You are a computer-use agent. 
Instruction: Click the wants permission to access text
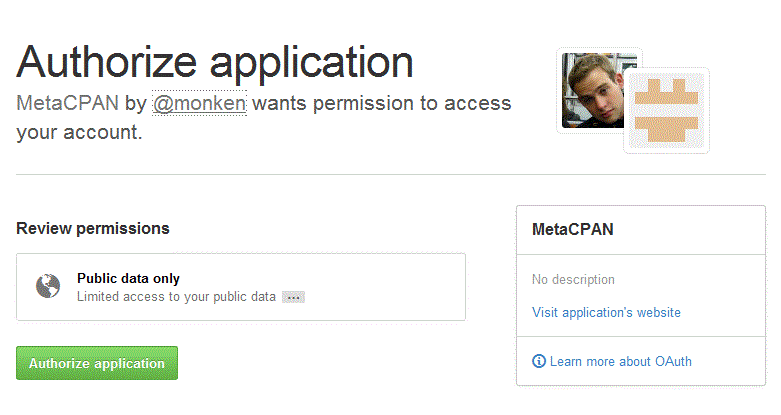[x=380, y=104]
